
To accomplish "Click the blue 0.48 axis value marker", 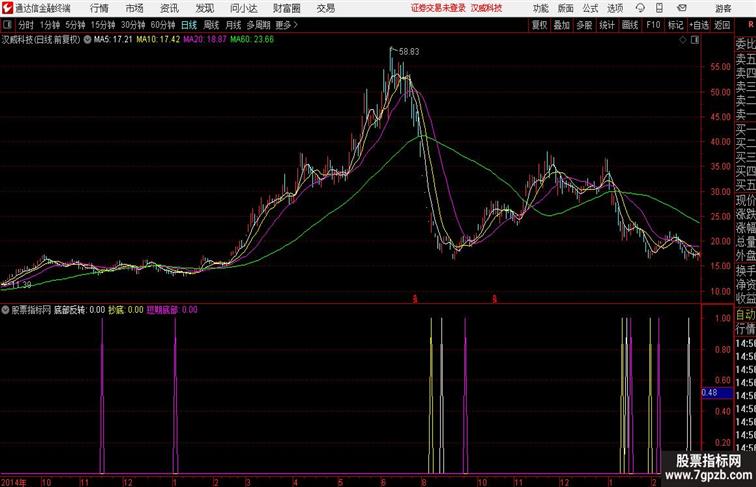I will 717,392.
